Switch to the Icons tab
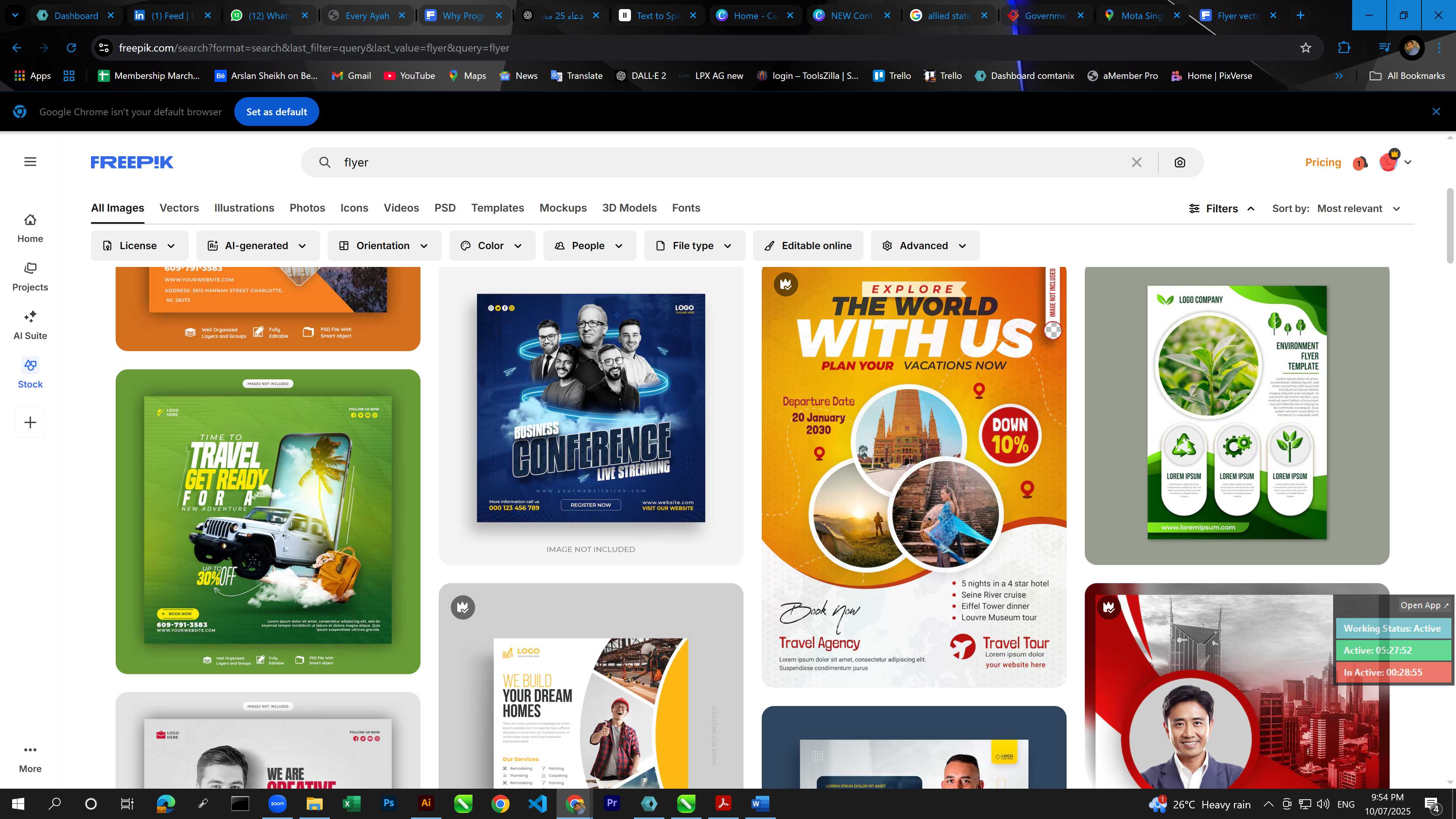 355,208
